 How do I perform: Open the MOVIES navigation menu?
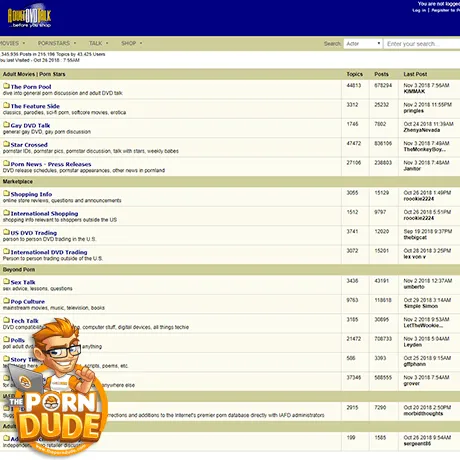point(11,43)
